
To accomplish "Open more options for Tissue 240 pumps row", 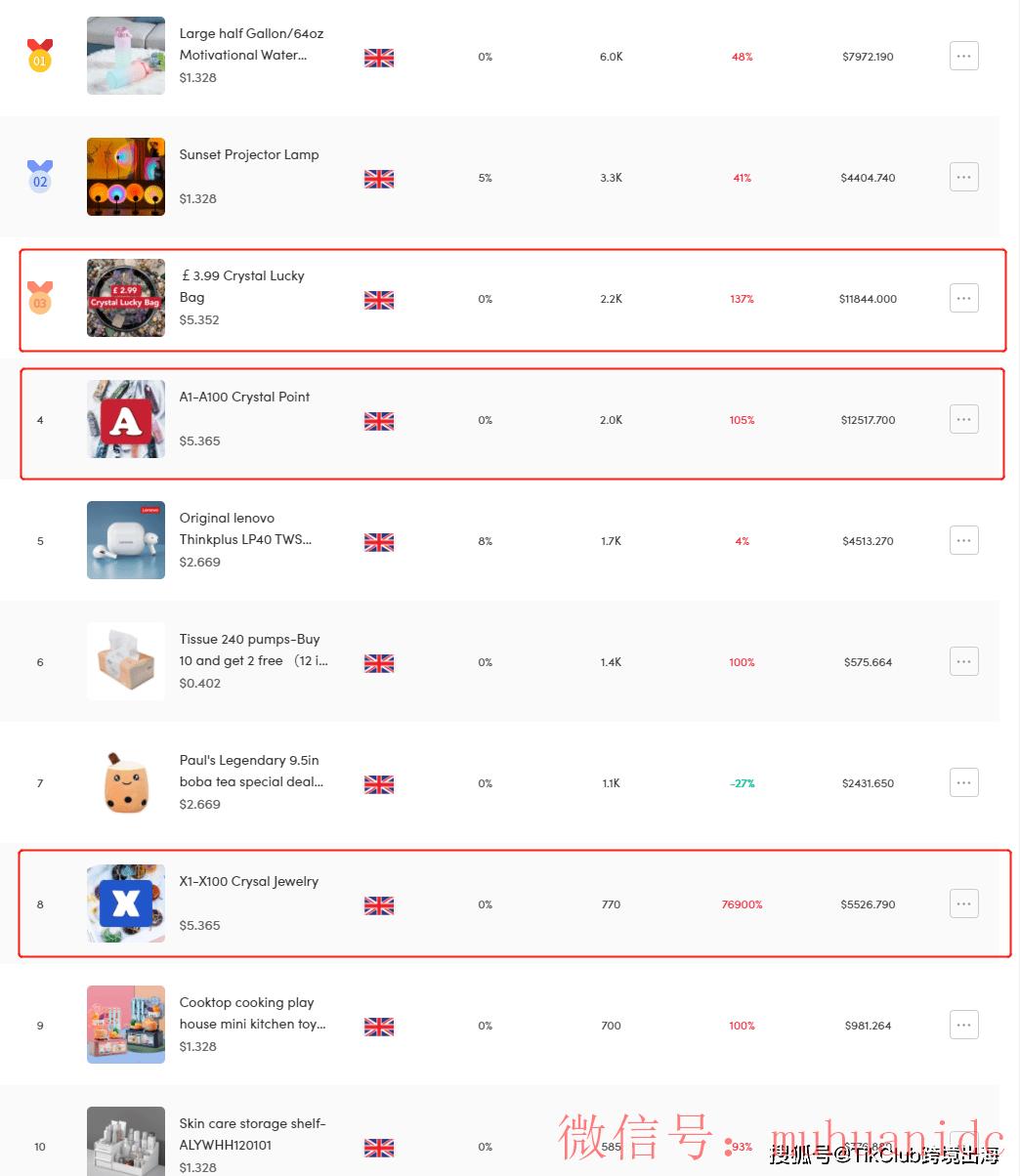I will coord(963,661).
